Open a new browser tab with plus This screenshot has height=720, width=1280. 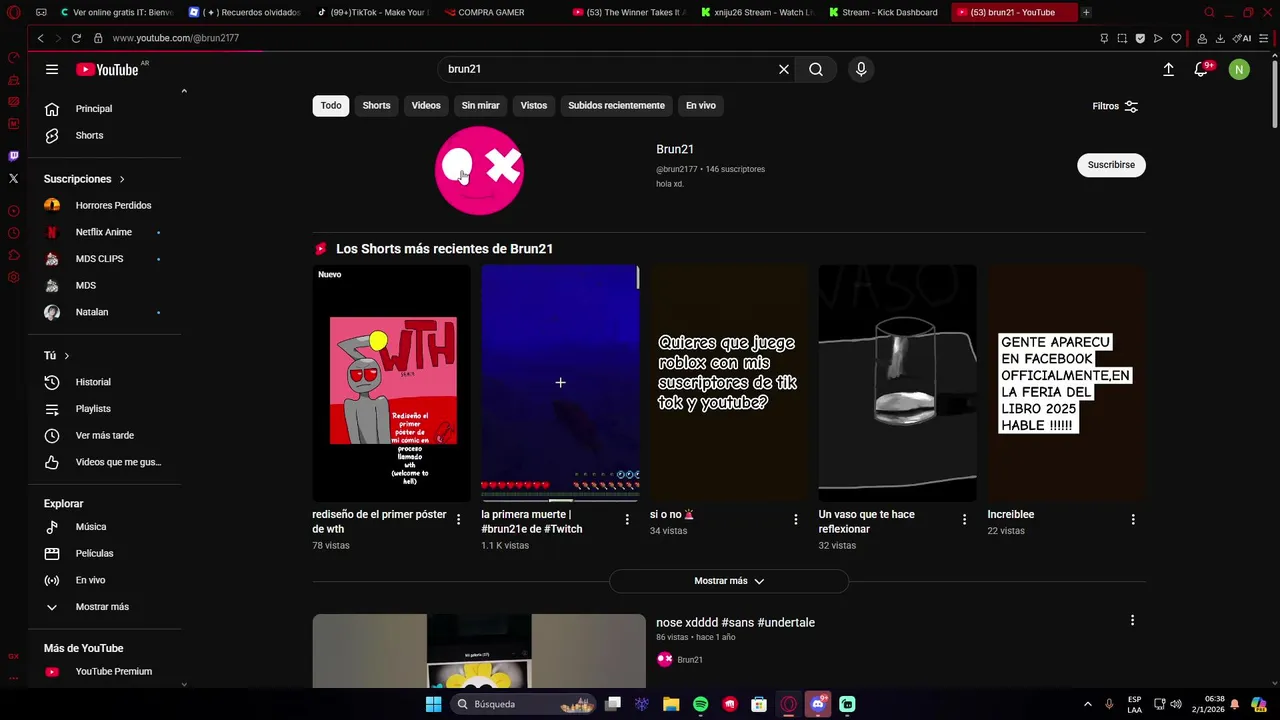coord(1086,12)
